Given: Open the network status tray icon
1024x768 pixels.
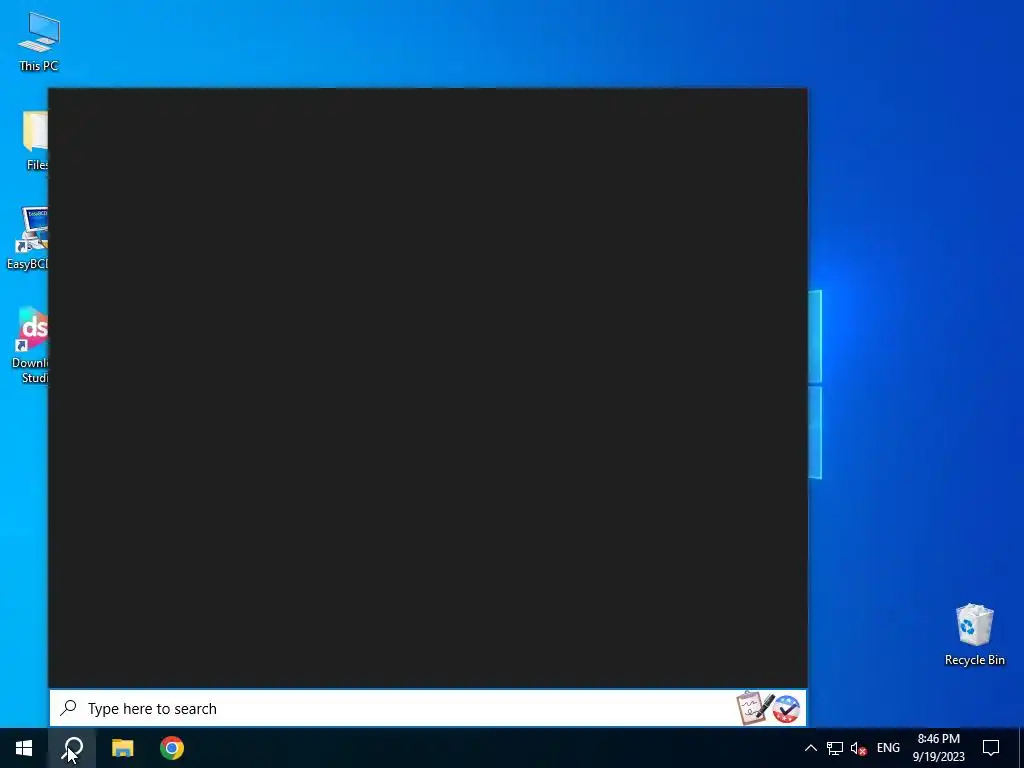Looking at the screenshot, I should [835, 748].
